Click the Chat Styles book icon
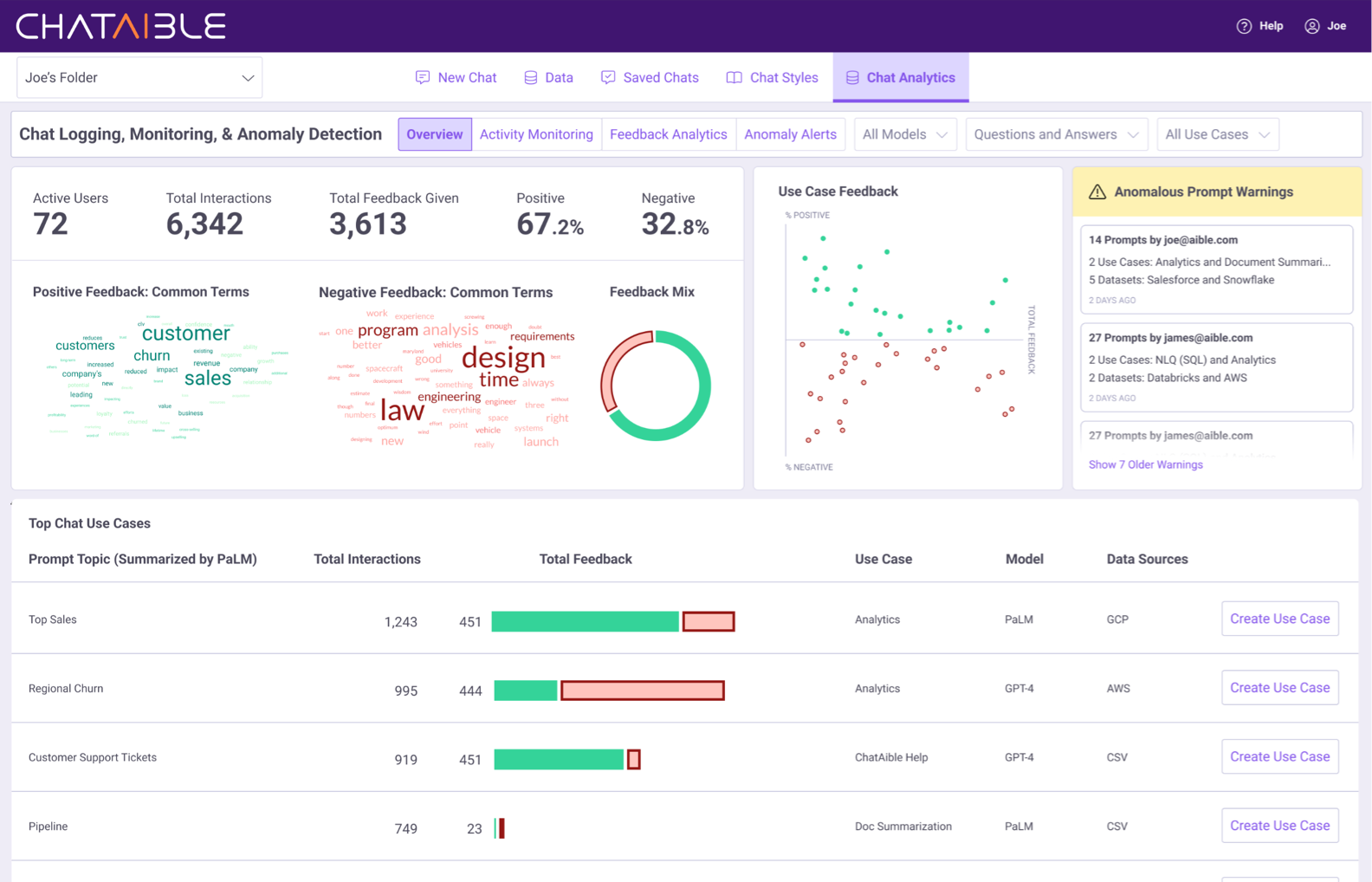 point(734,78)
